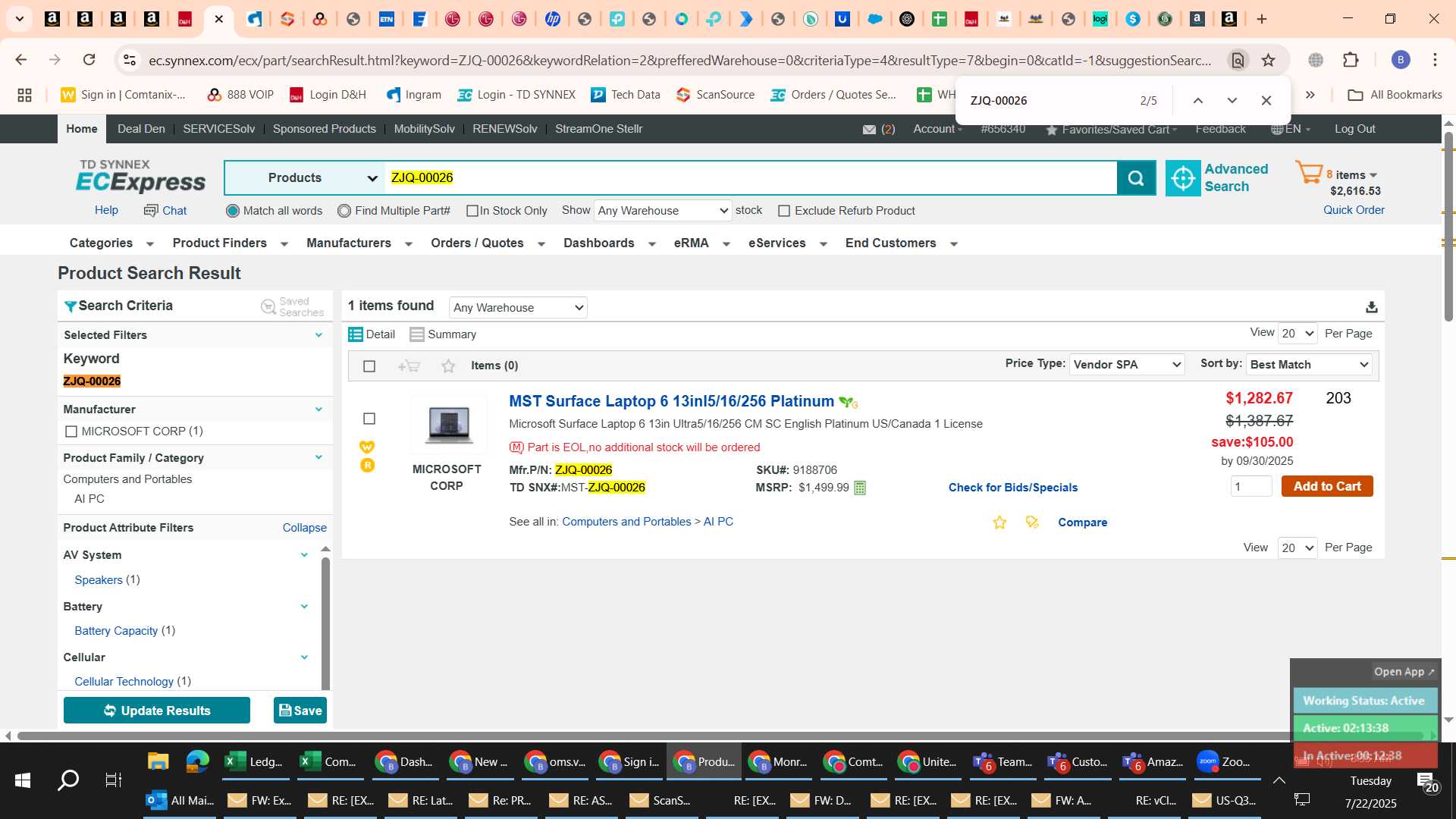This screenshot has width=1456, height=819.
Task: Select Find Multiple Part# radio button
Action: pyautogui.click(x=344, y=211)
